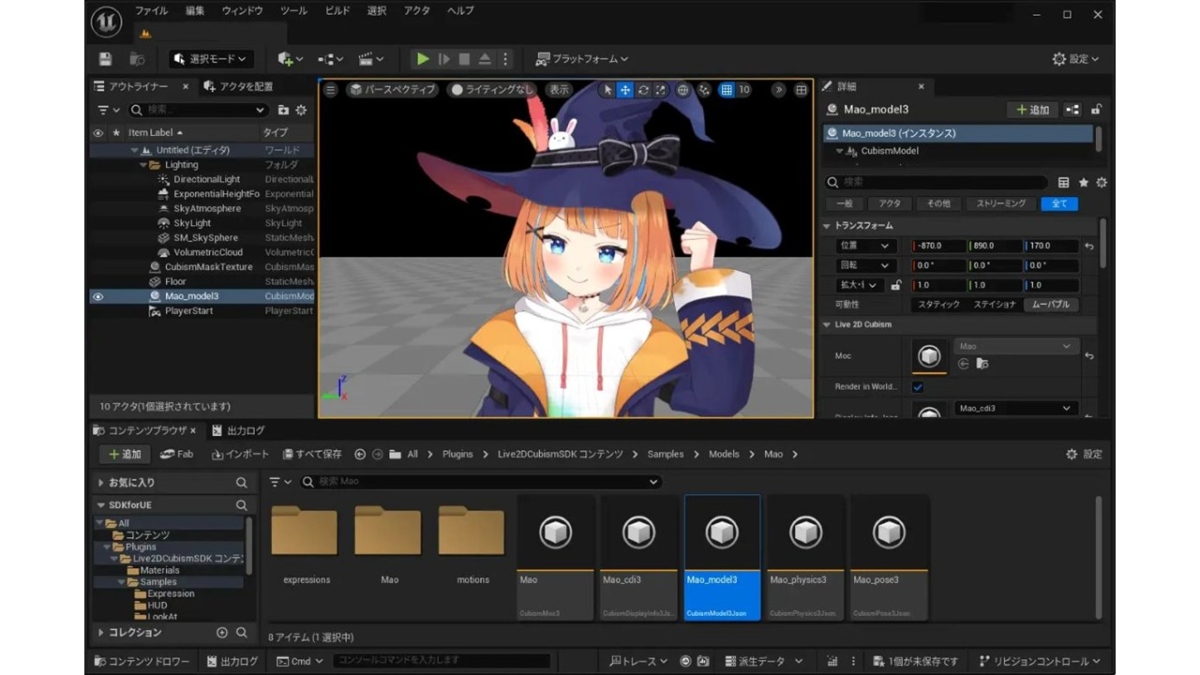Open the selection mode (選択モード) dropdown
Image resolution: width=1200 pixels, height=675 pixels.
point(211,59)
